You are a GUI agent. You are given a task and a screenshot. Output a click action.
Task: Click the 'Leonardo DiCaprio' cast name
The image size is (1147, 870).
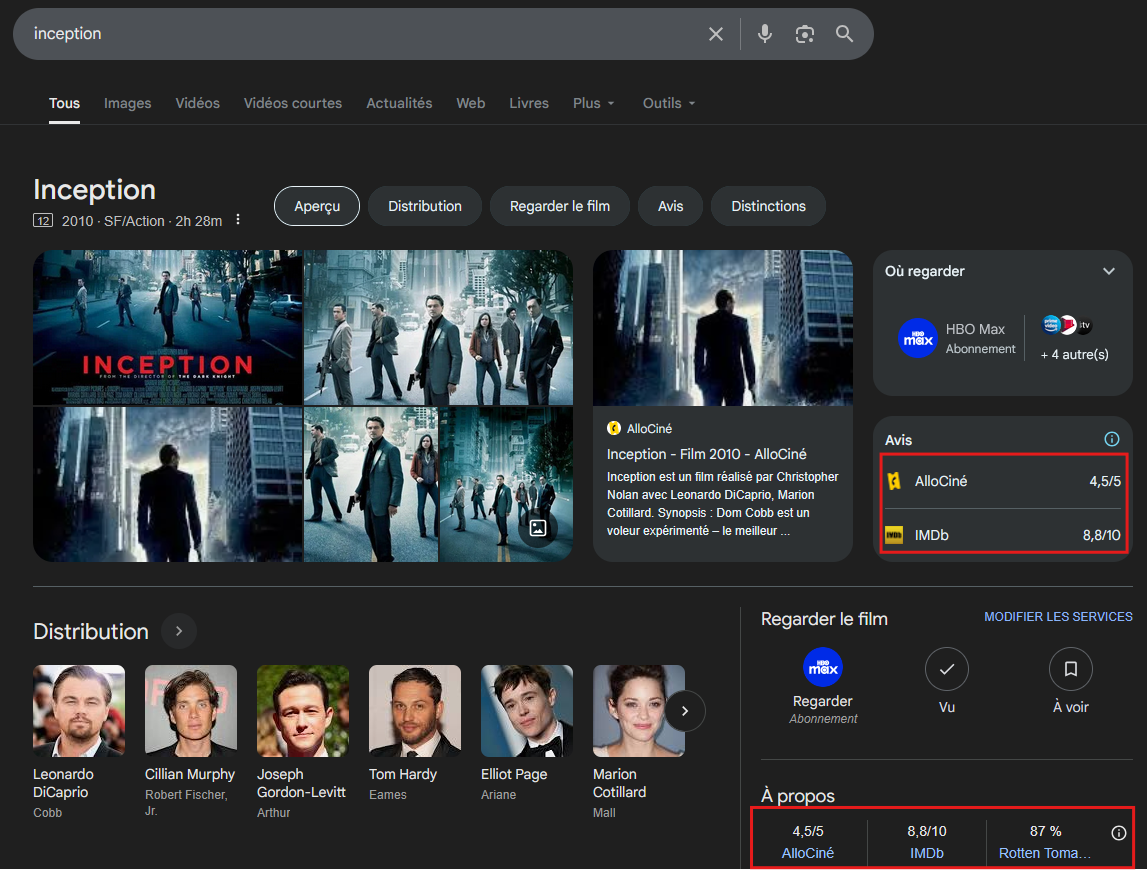pyautogui.click(x=64, y=783)
